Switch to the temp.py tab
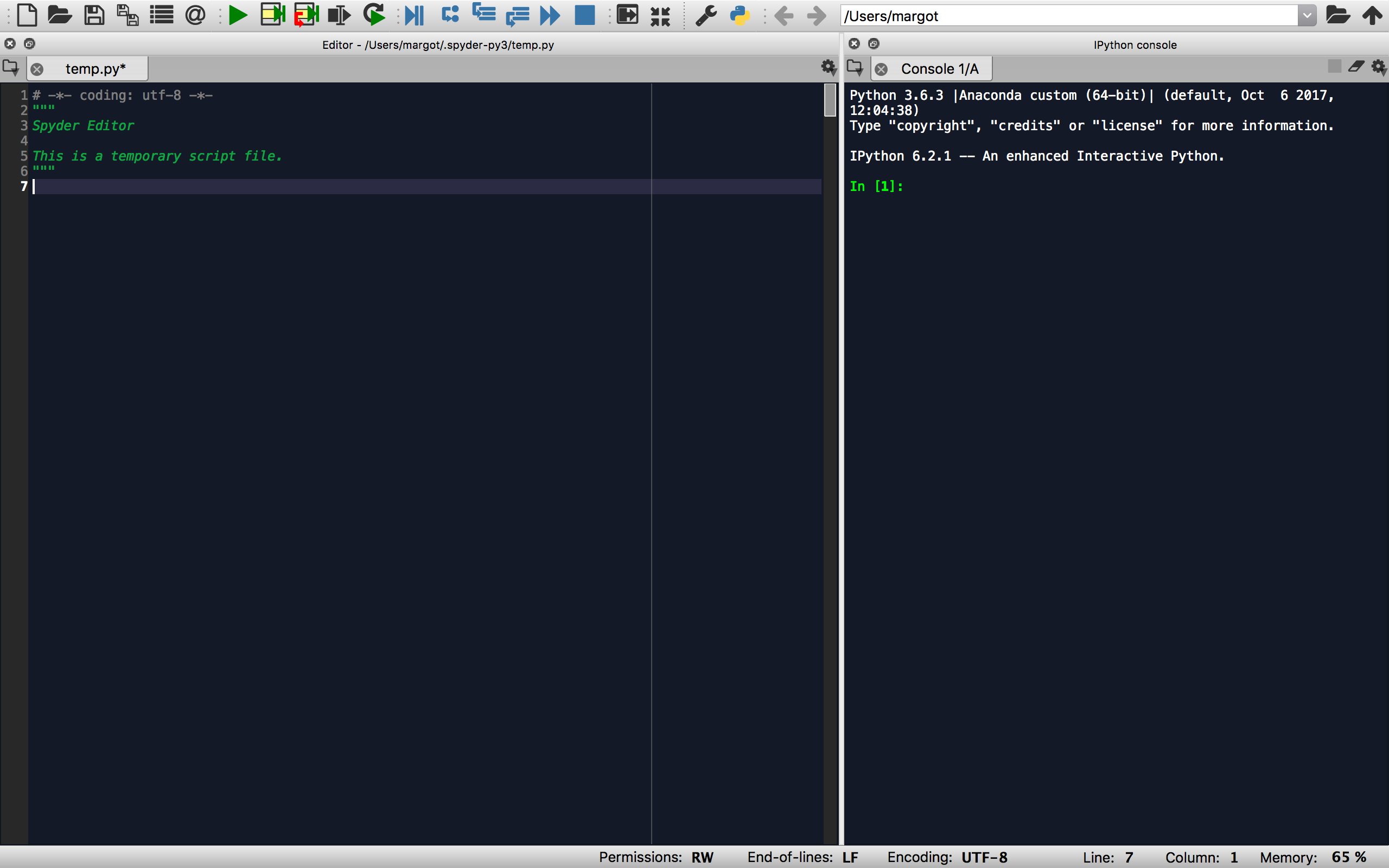Screen dimensions: 1389x868 coord(95,68)
